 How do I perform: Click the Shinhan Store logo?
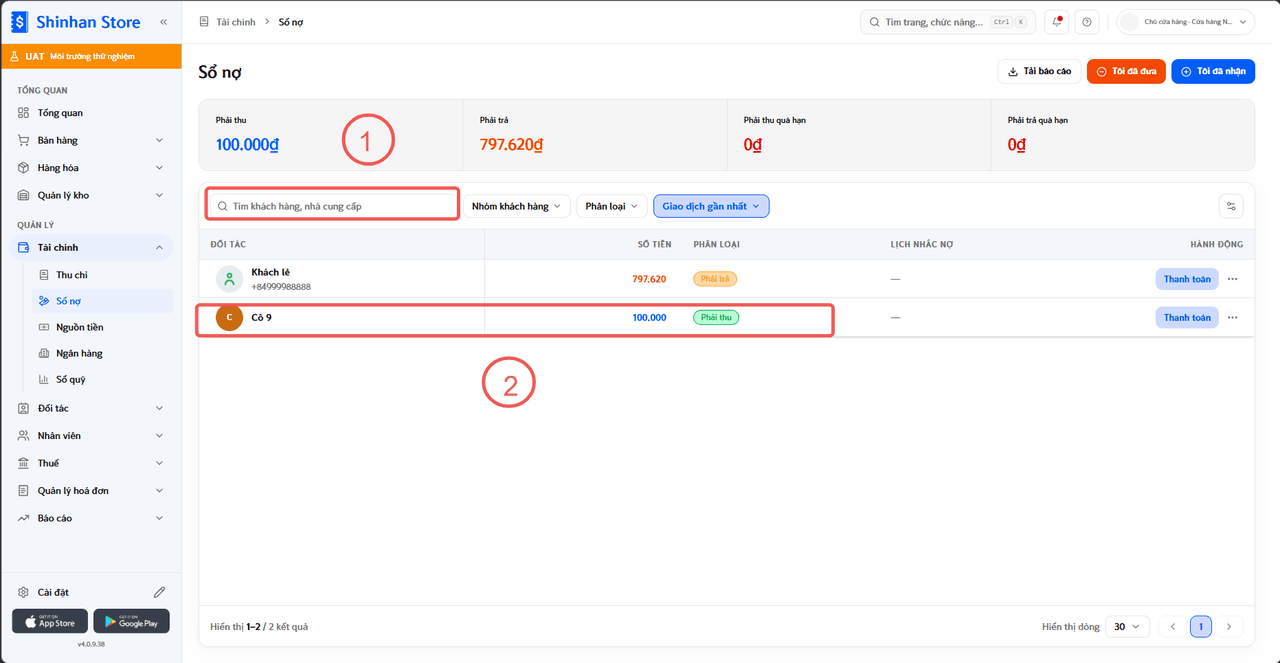click(76, 22)
